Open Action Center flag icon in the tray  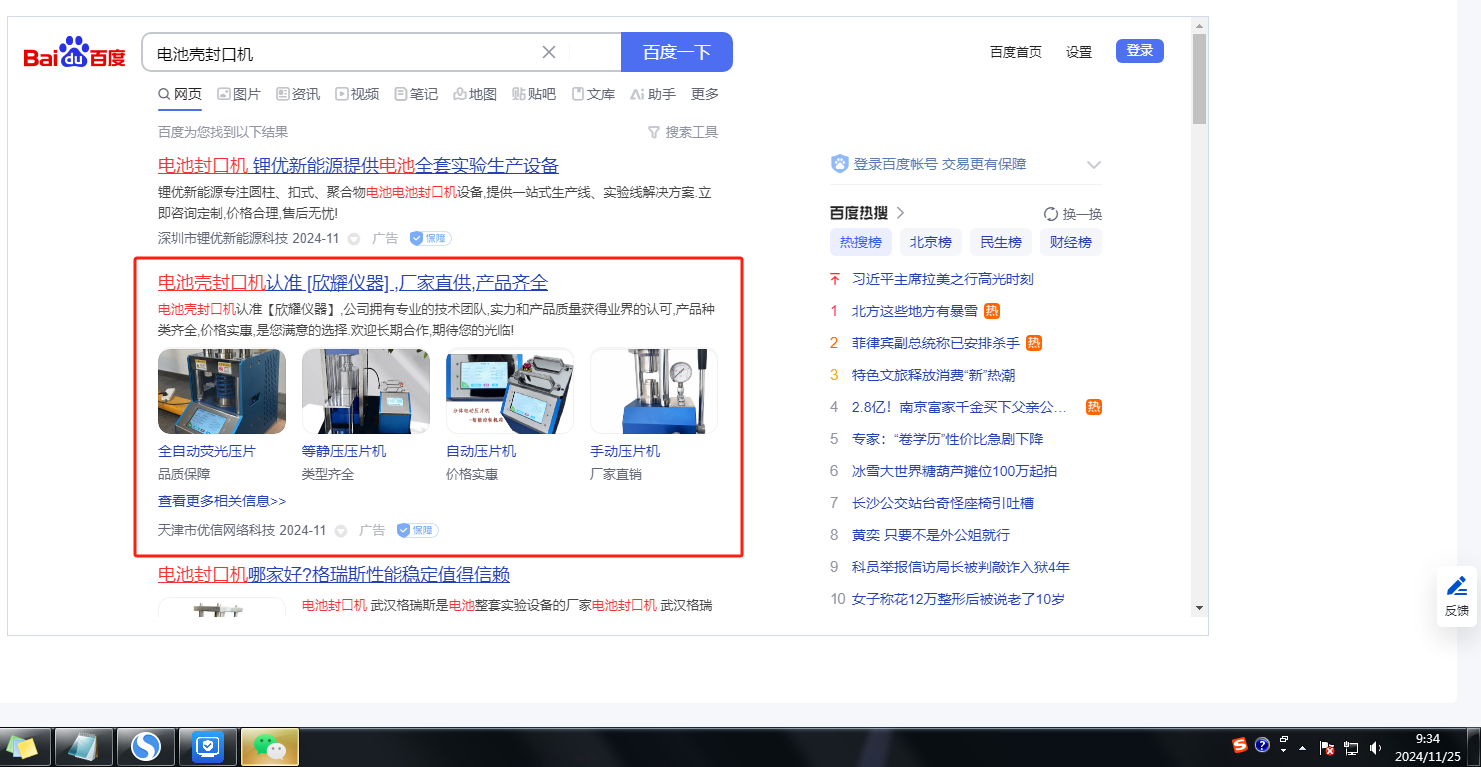[1328, 748]
